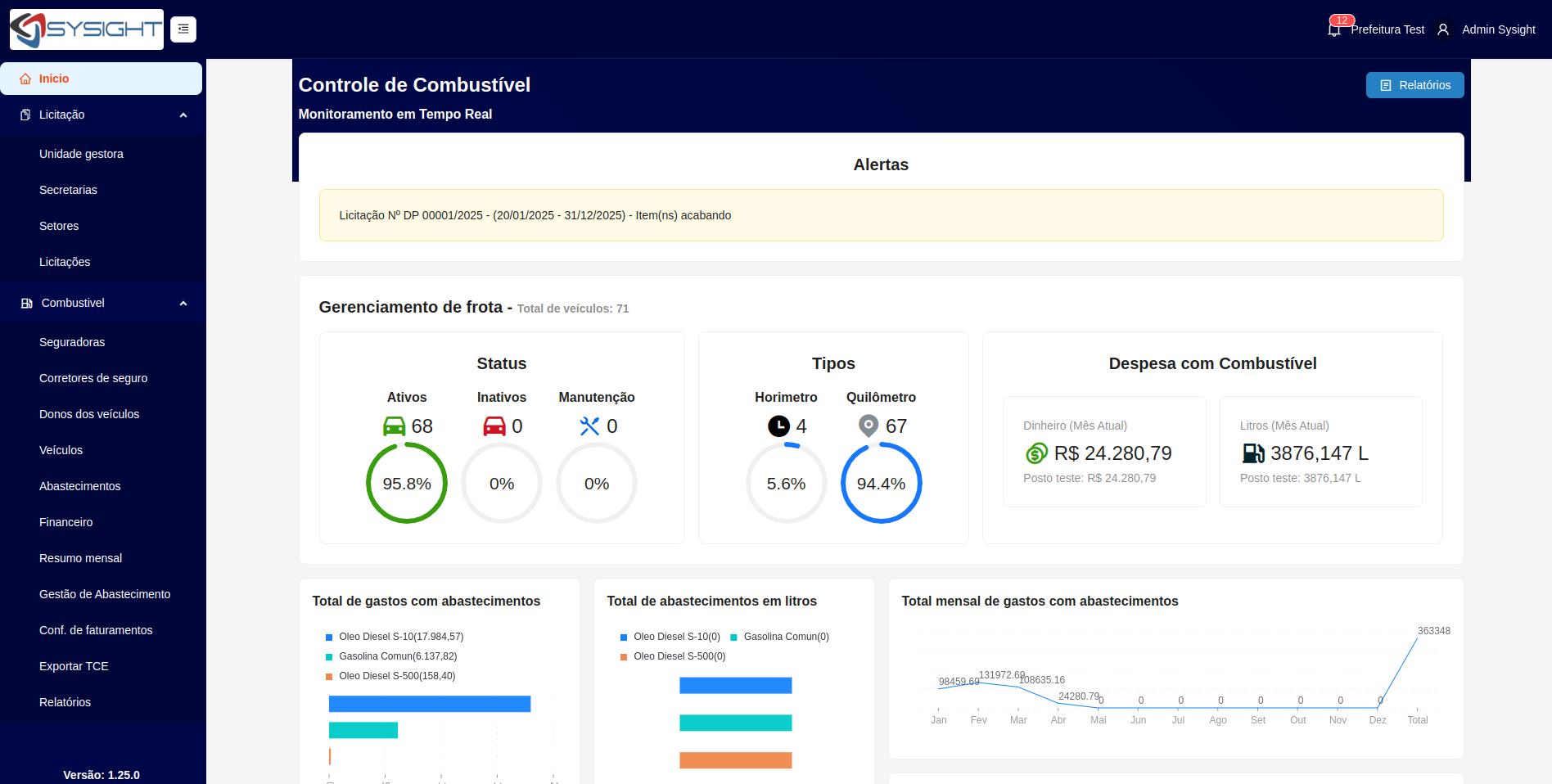Select Veículos from the sidebar
Screen dimensions: 1552x784
coord(61,450)
